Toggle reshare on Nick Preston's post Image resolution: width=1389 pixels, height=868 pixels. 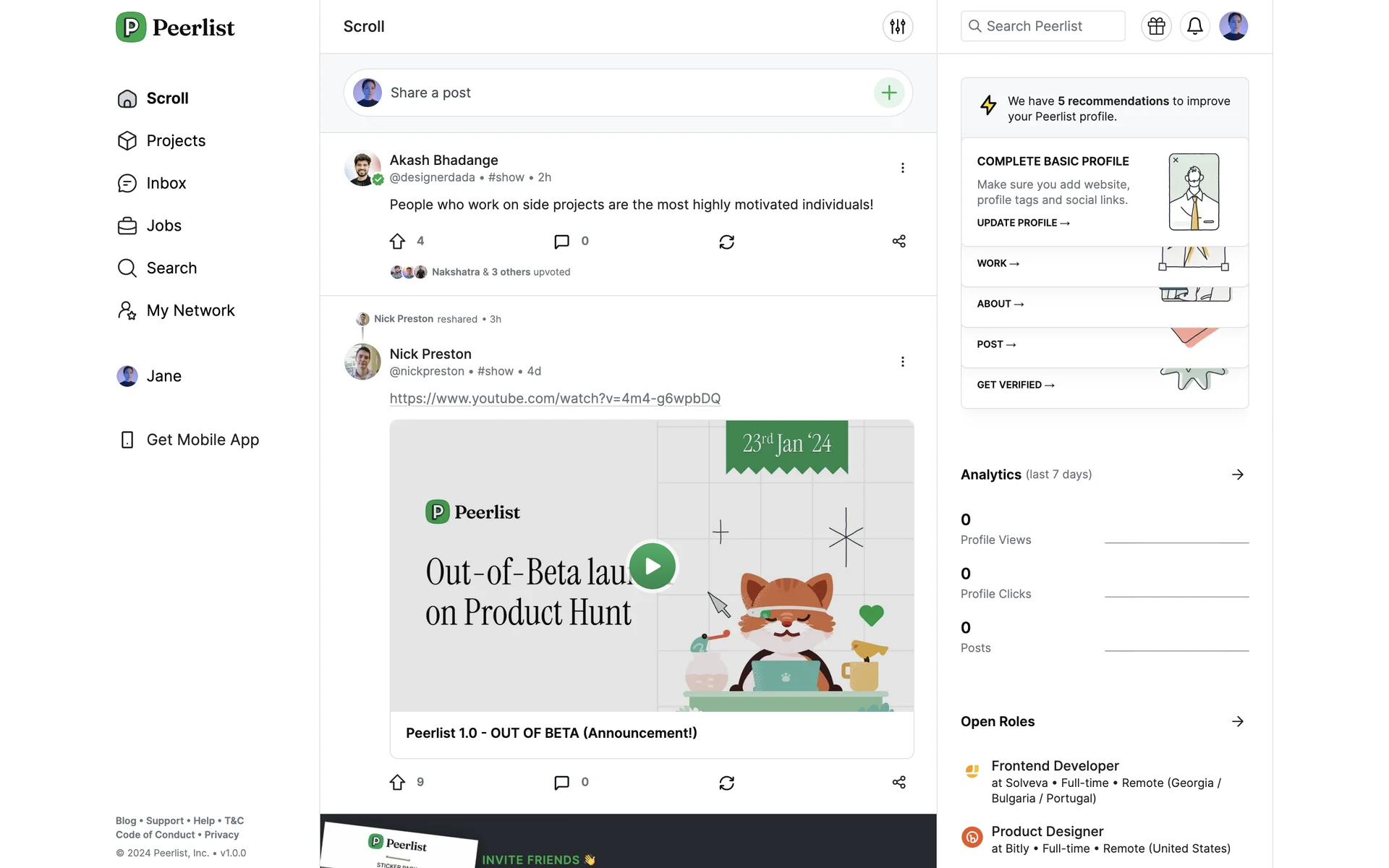[x=726, y=783]
